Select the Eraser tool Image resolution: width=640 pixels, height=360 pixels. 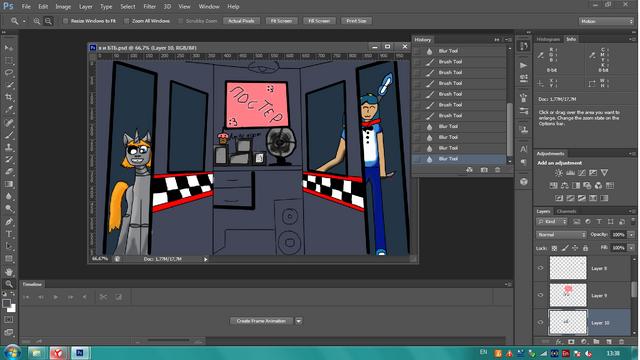(9, 171)
